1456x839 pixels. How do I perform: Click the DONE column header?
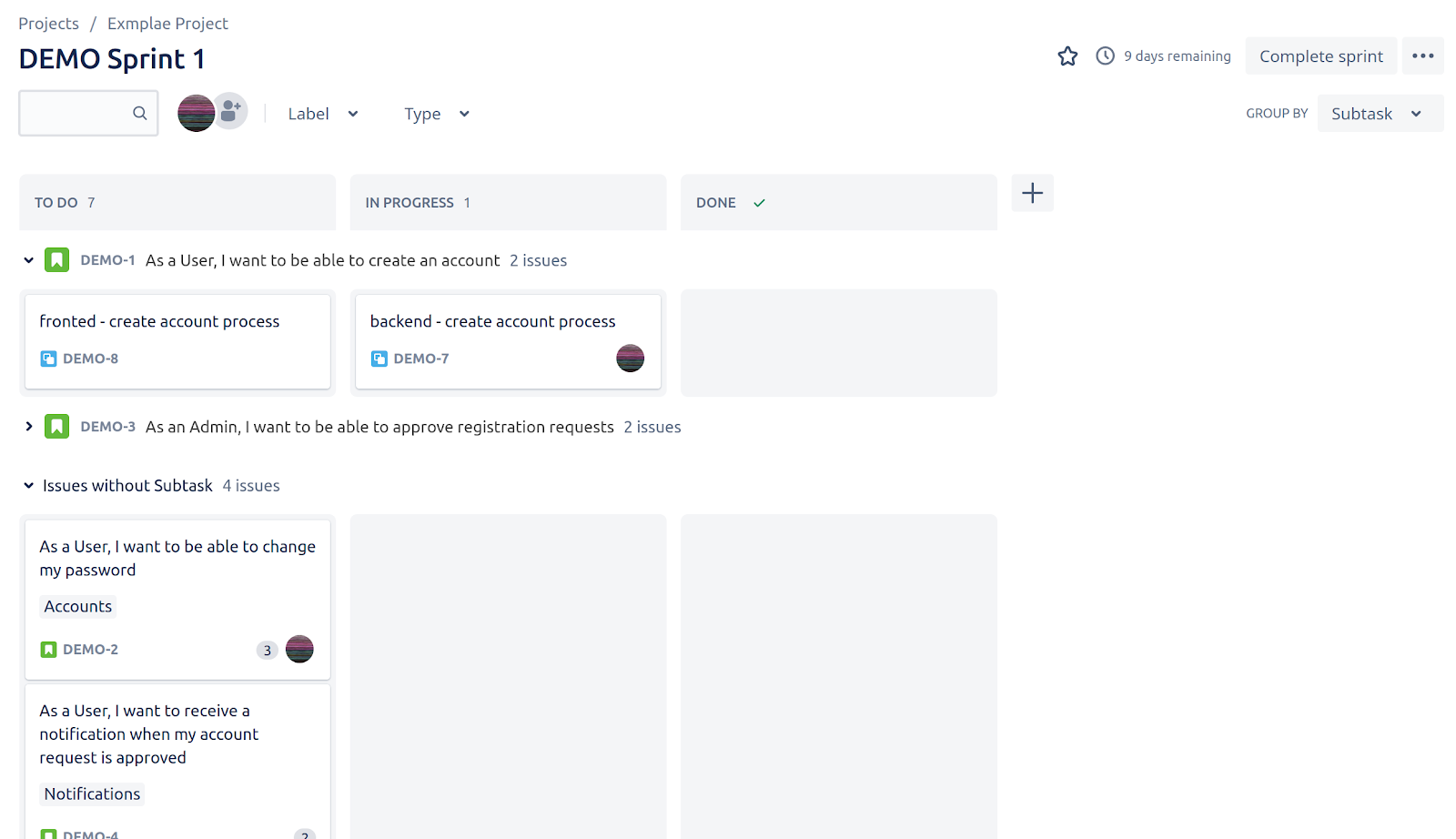(x=839, y=202)
